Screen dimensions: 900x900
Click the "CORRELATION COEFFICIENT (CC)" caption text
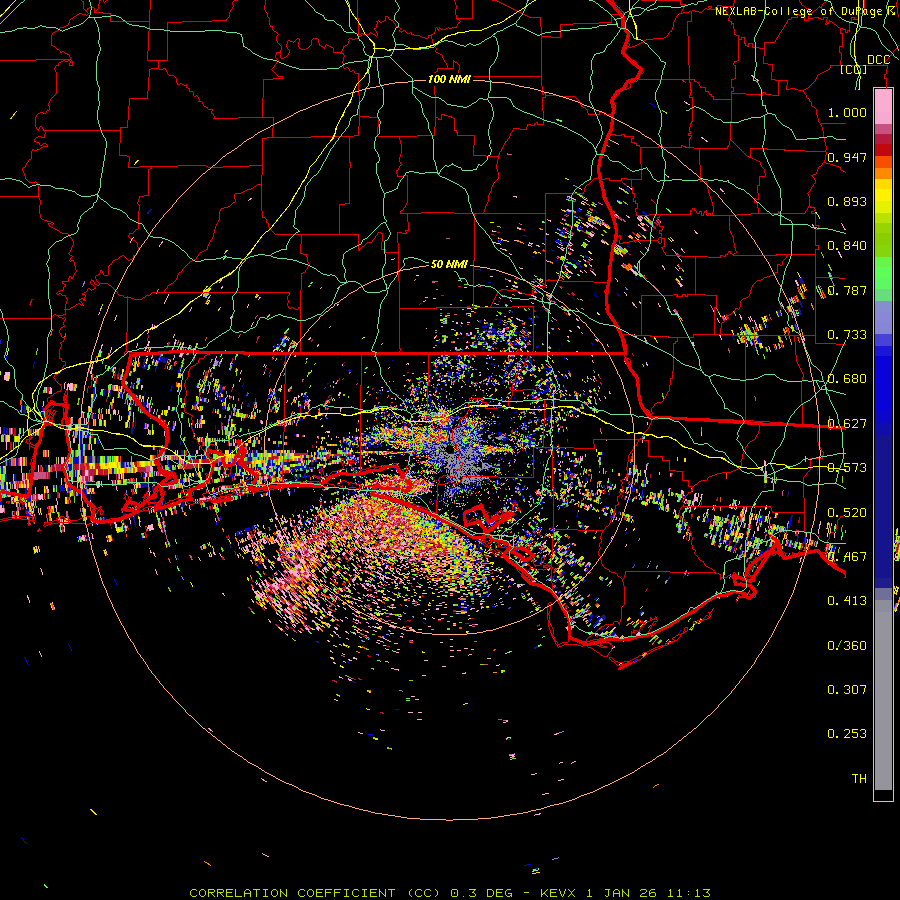pyautogui.click(x=316, y=893)
